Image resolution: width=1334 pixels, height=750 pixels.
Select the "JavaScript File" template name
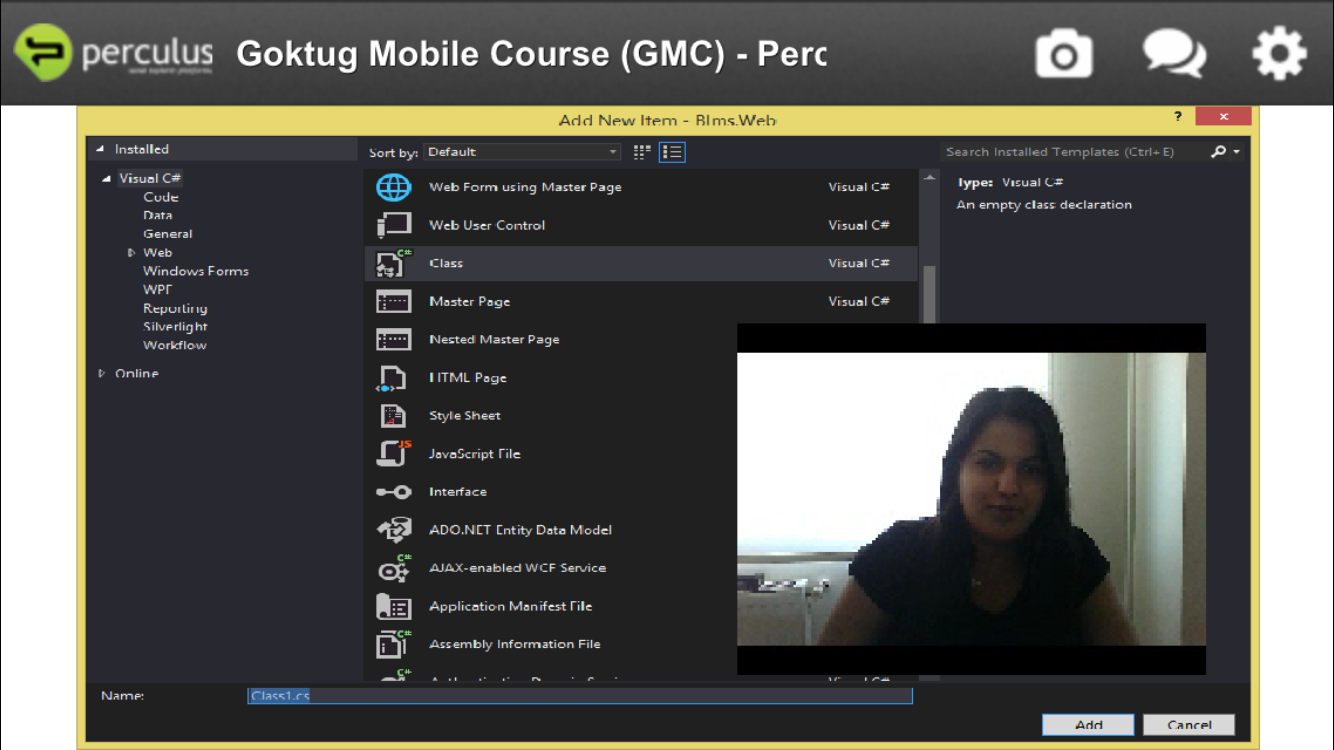tap(475, 454)
